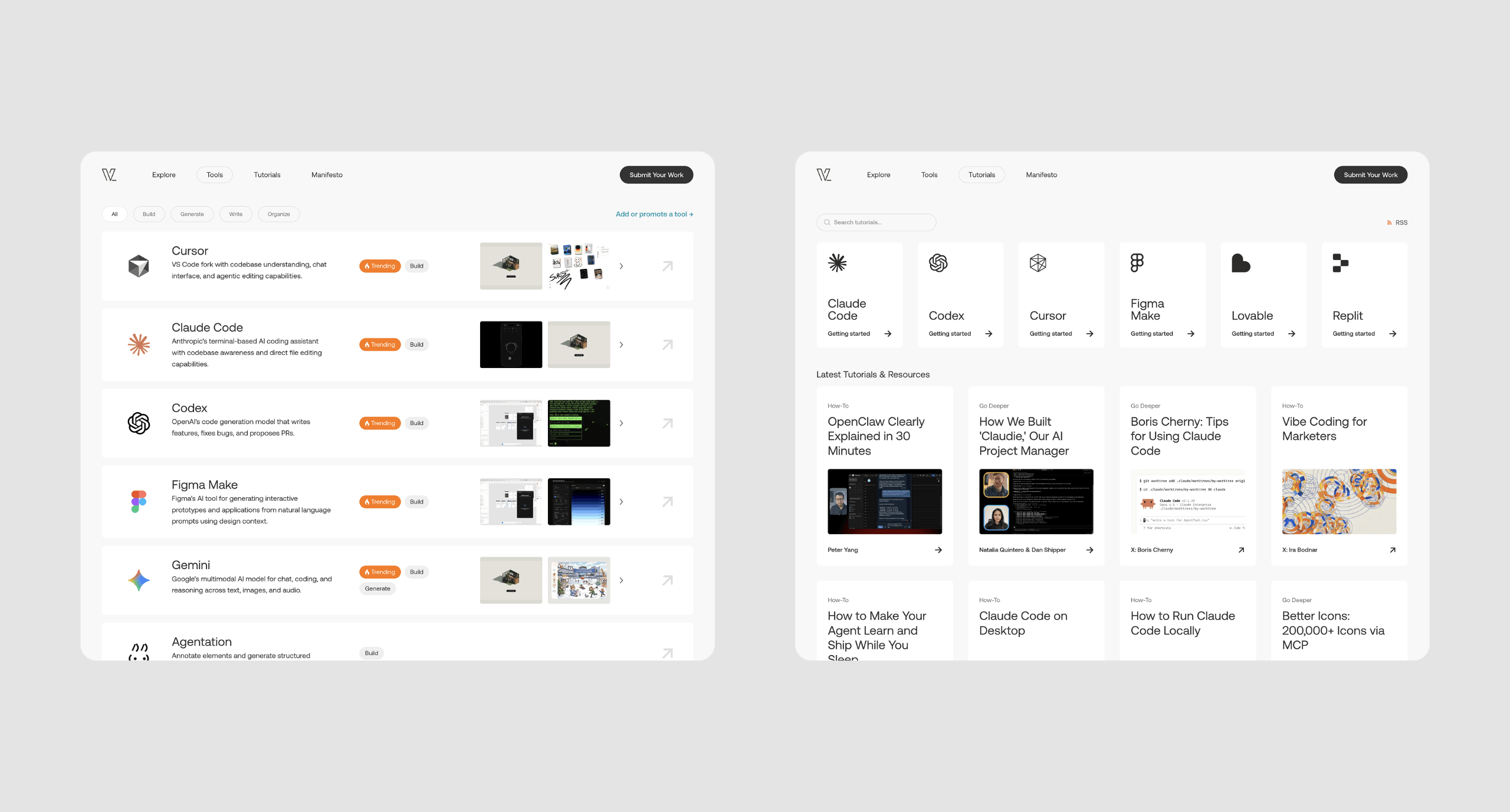Screen dimensions: 1510x812
Task: Click the Search tutorials input field
Action: pos(876,222)
